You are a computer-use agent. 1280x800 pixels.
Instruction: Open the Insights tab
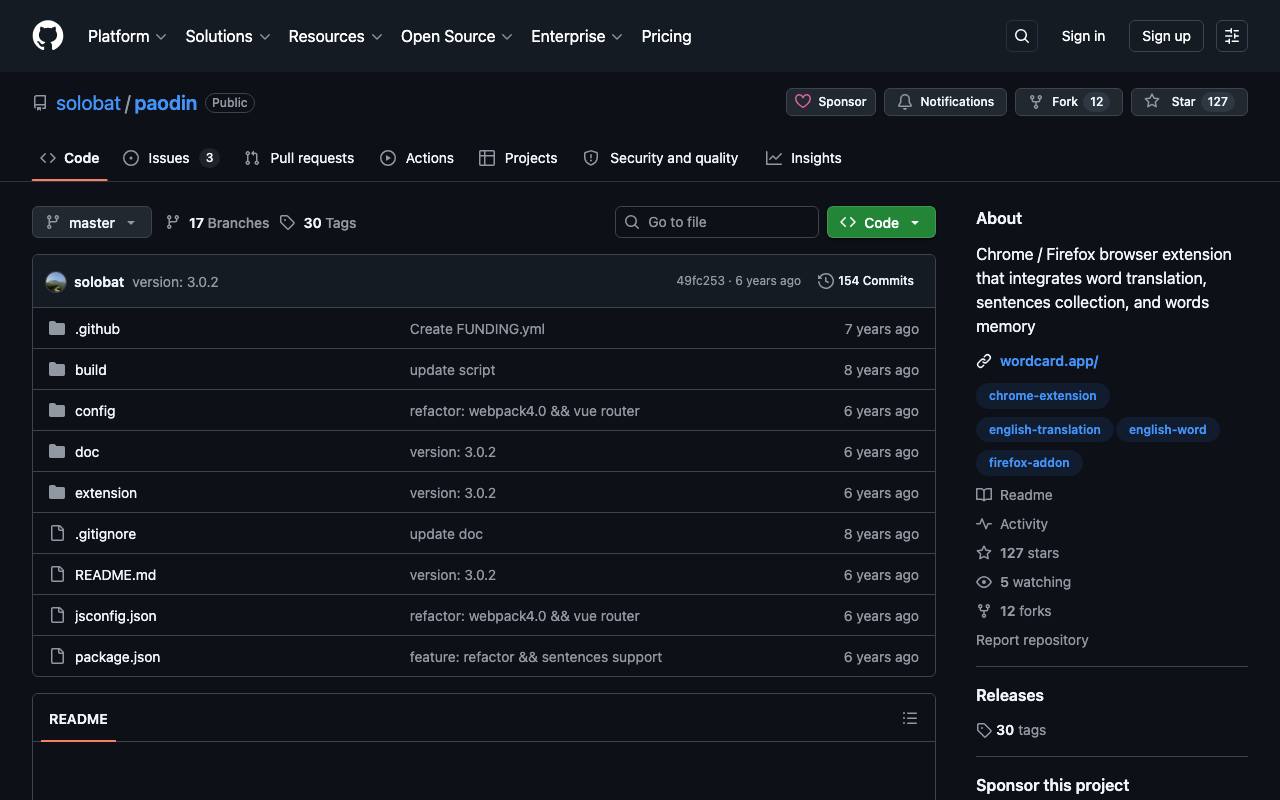pos(804,158)
